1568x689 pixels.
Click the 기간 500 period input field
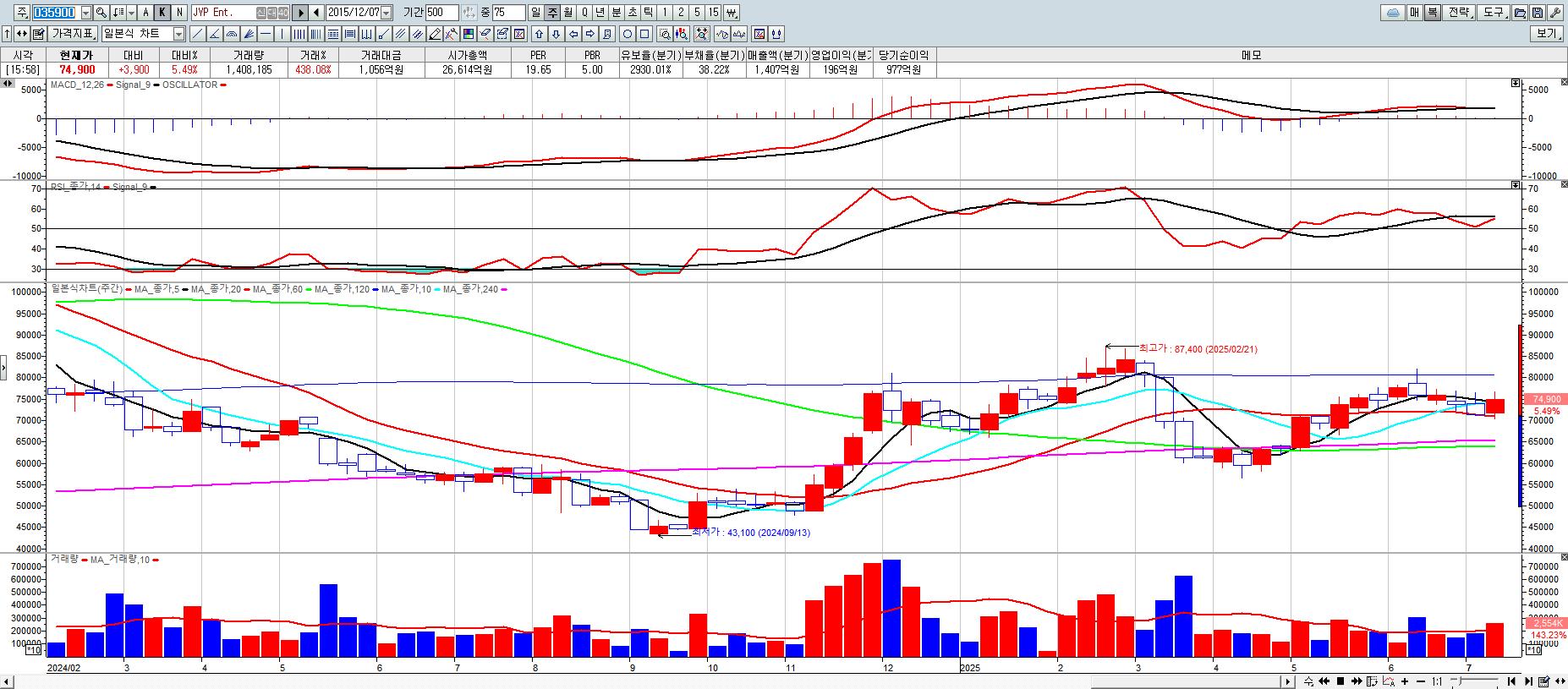click(x=441, y=13)
